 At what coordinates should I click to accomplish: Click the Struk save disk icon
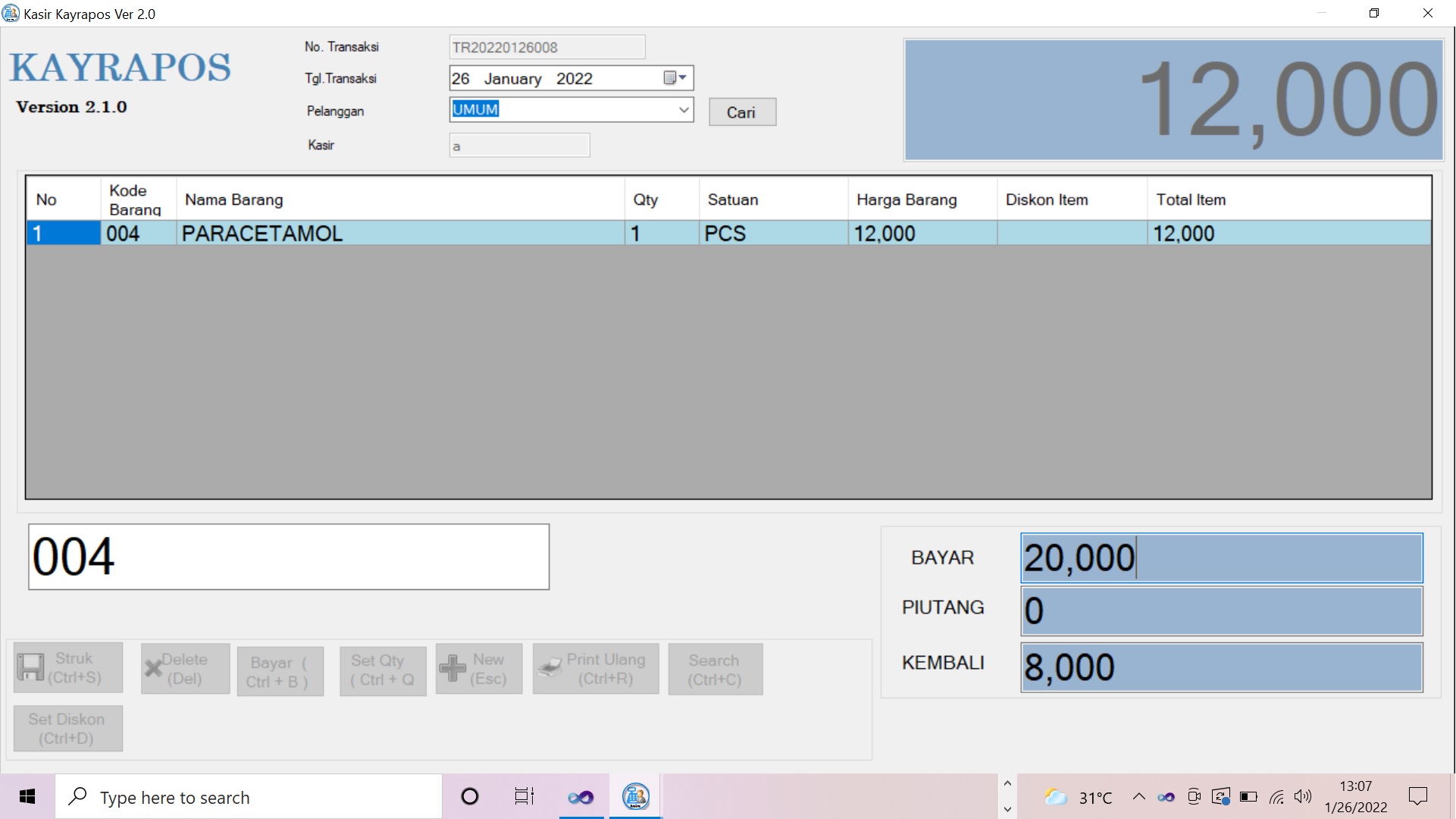click(x=30, y=668)
